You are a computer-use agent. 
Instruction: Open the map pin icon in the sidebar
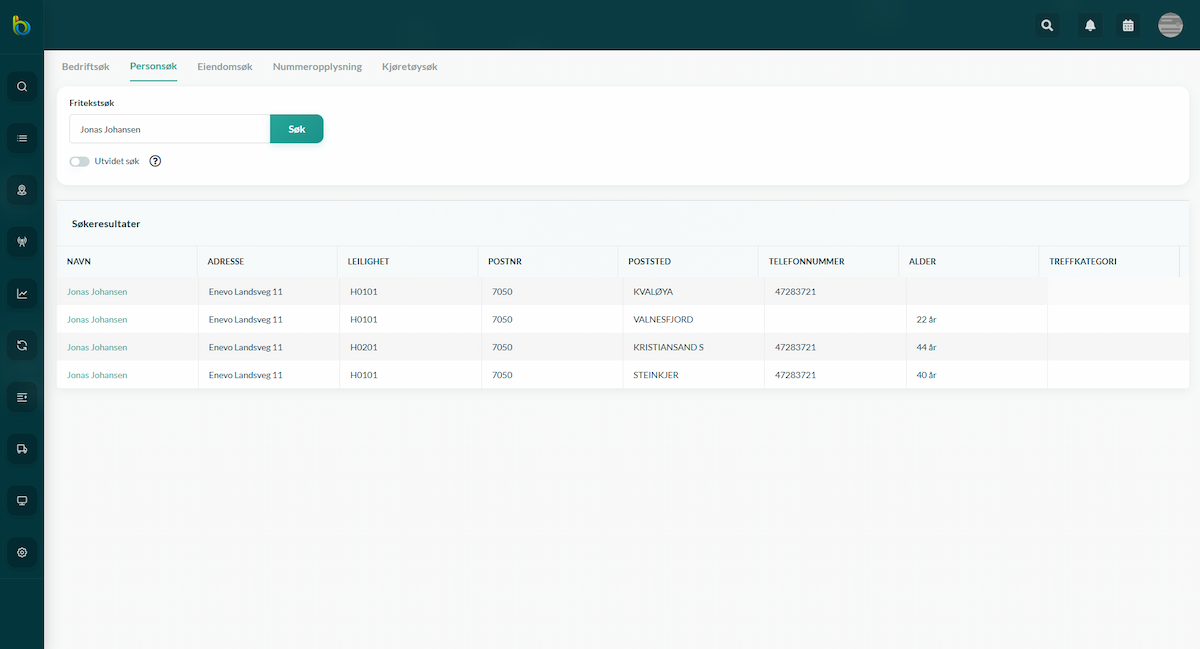click(x=22, y=190)
